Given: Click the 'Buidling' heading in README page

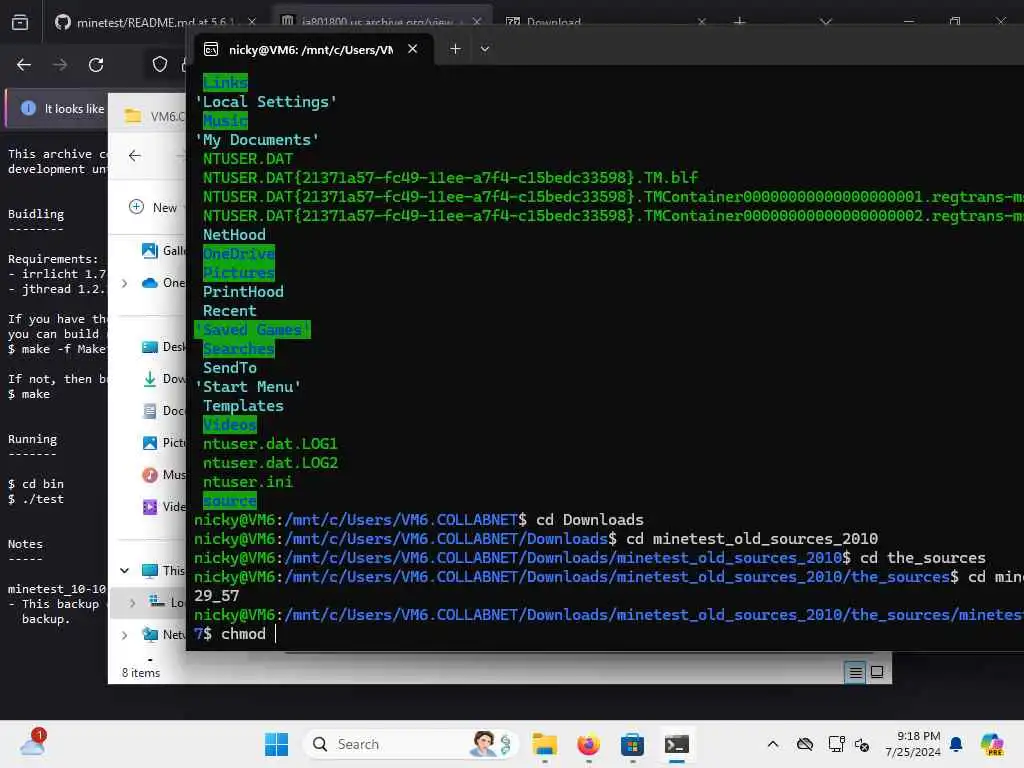Looking at the screenshot, I should pos(36,214).
